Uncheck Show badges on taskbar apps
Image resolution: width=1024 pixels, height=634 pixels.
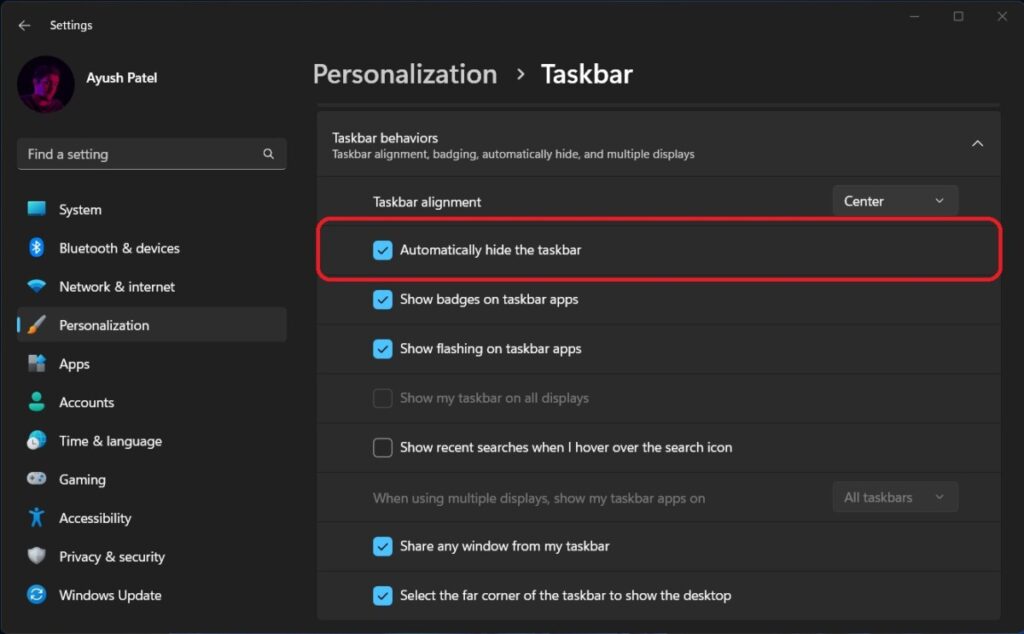pos(382,299)
